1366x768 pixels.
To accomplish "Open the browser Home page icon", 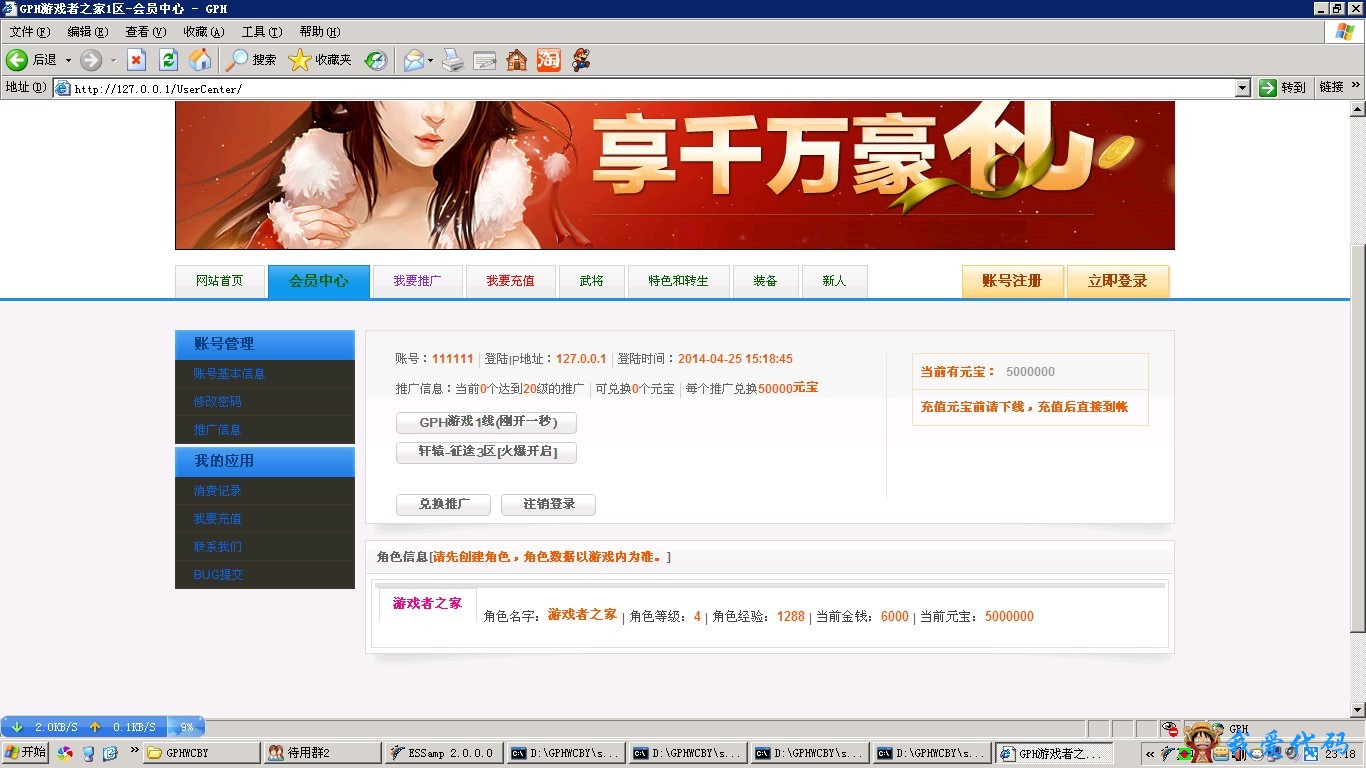I will (200, 60).
